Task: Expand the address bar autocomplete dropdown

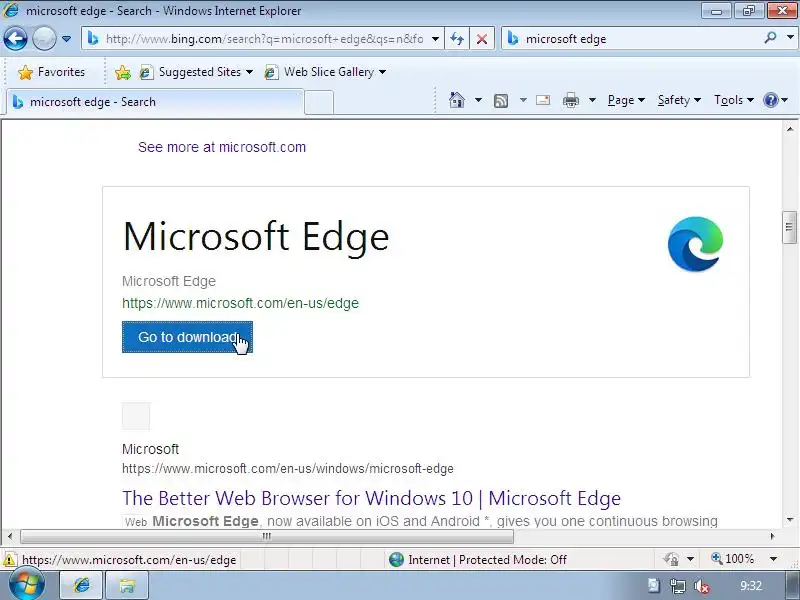Action: (x=435, y=39)
